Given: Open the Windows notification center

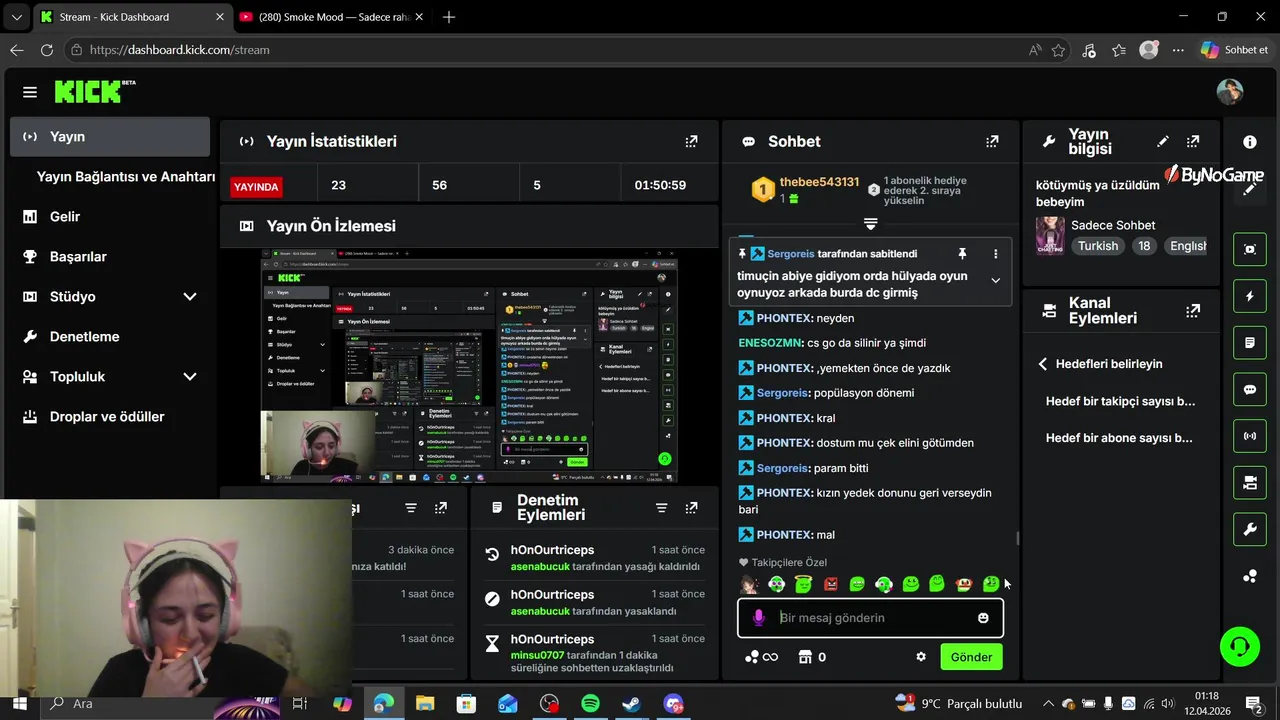Looking at the screenshot, I should tap(1252, 703).
